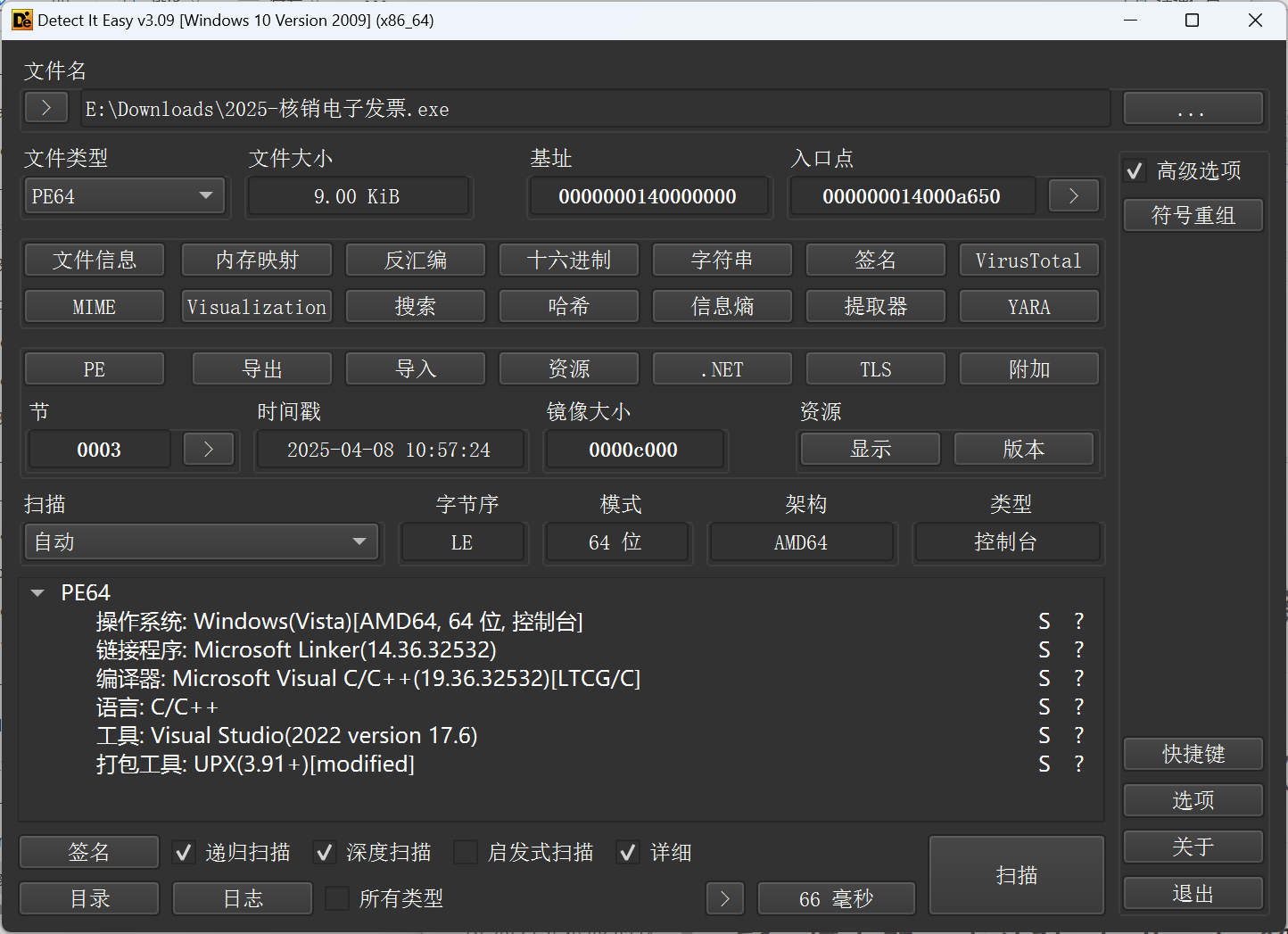Open 附加 overlay button
Viewport: 1288px width, 934px height.
pos(1029,368)
